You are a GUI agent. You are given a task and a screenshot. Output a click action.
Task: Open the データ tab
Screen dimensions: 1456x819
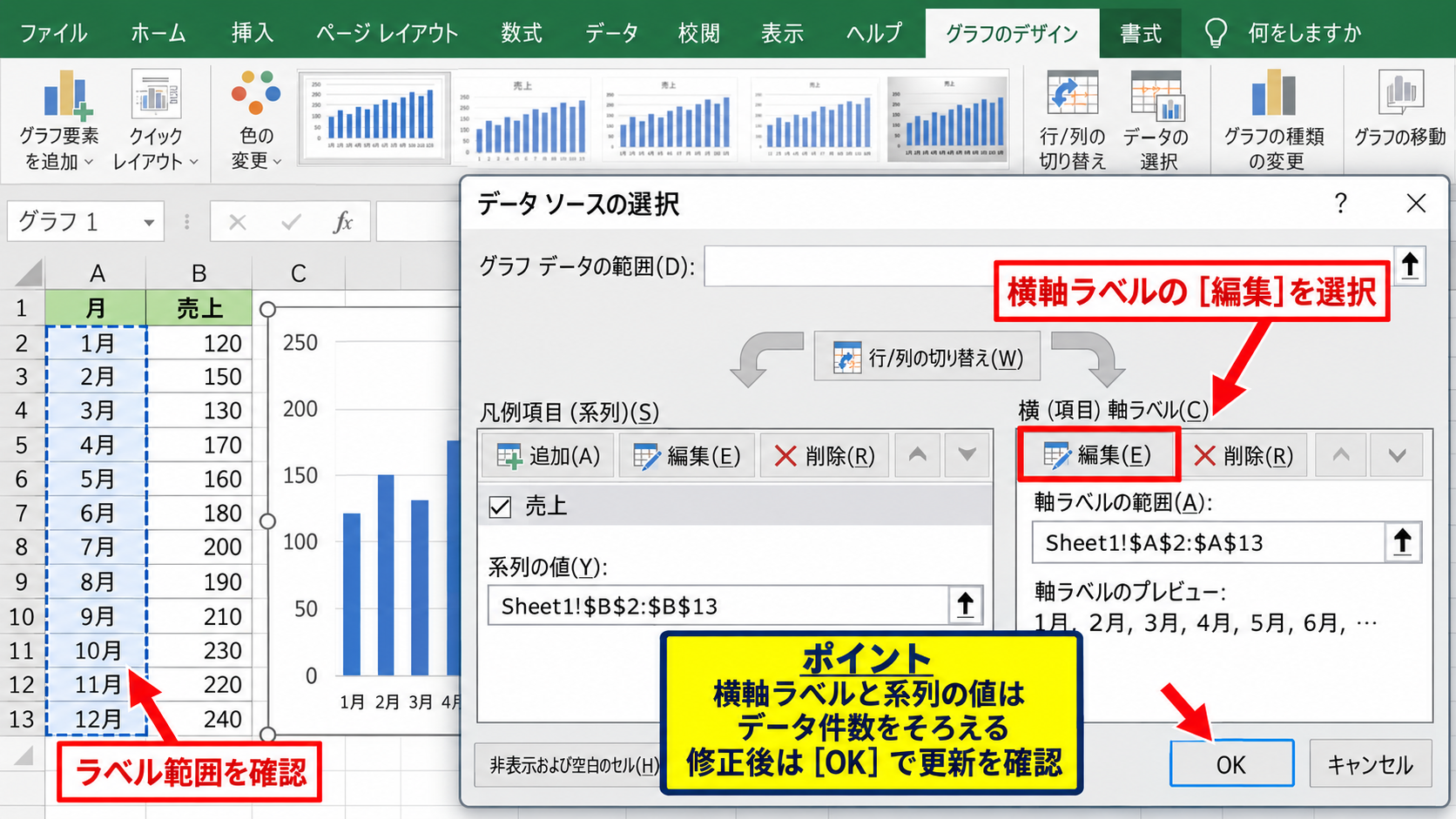(x=611, y=33)
